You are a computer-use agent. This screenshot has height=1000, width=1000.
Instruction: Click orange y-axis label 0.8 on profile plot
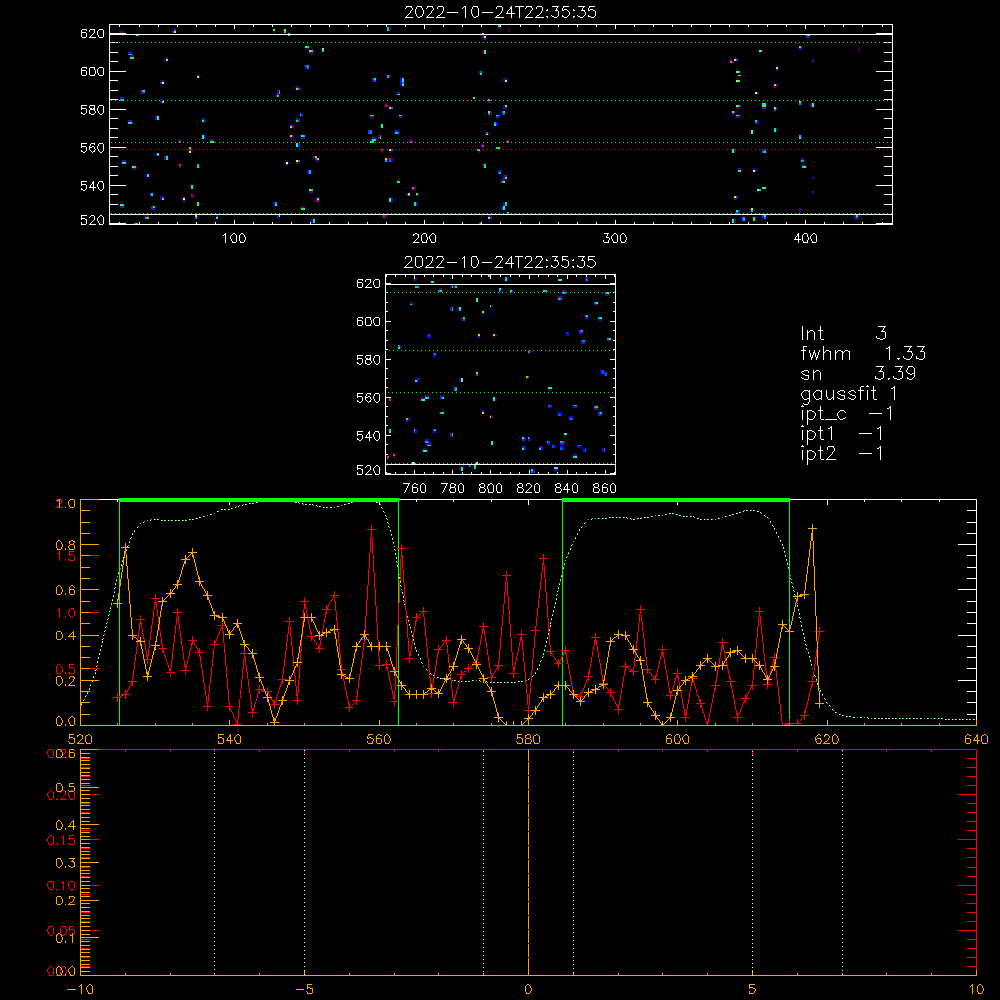(66, 545)
